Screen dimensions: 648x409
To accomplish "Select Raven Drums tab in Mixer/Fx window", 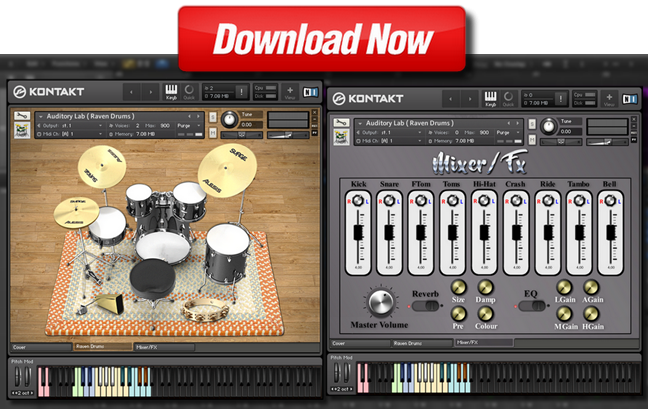I will 422,343.
